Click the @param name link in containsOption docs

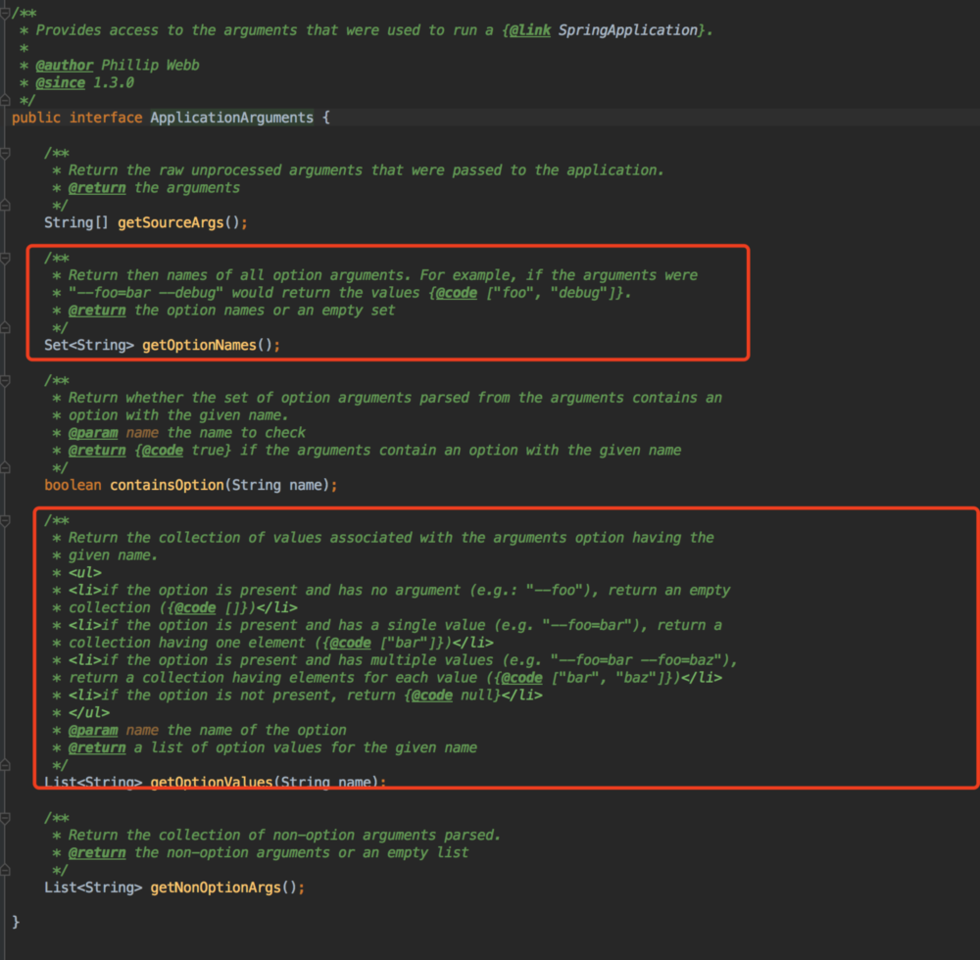coord(93,432)
